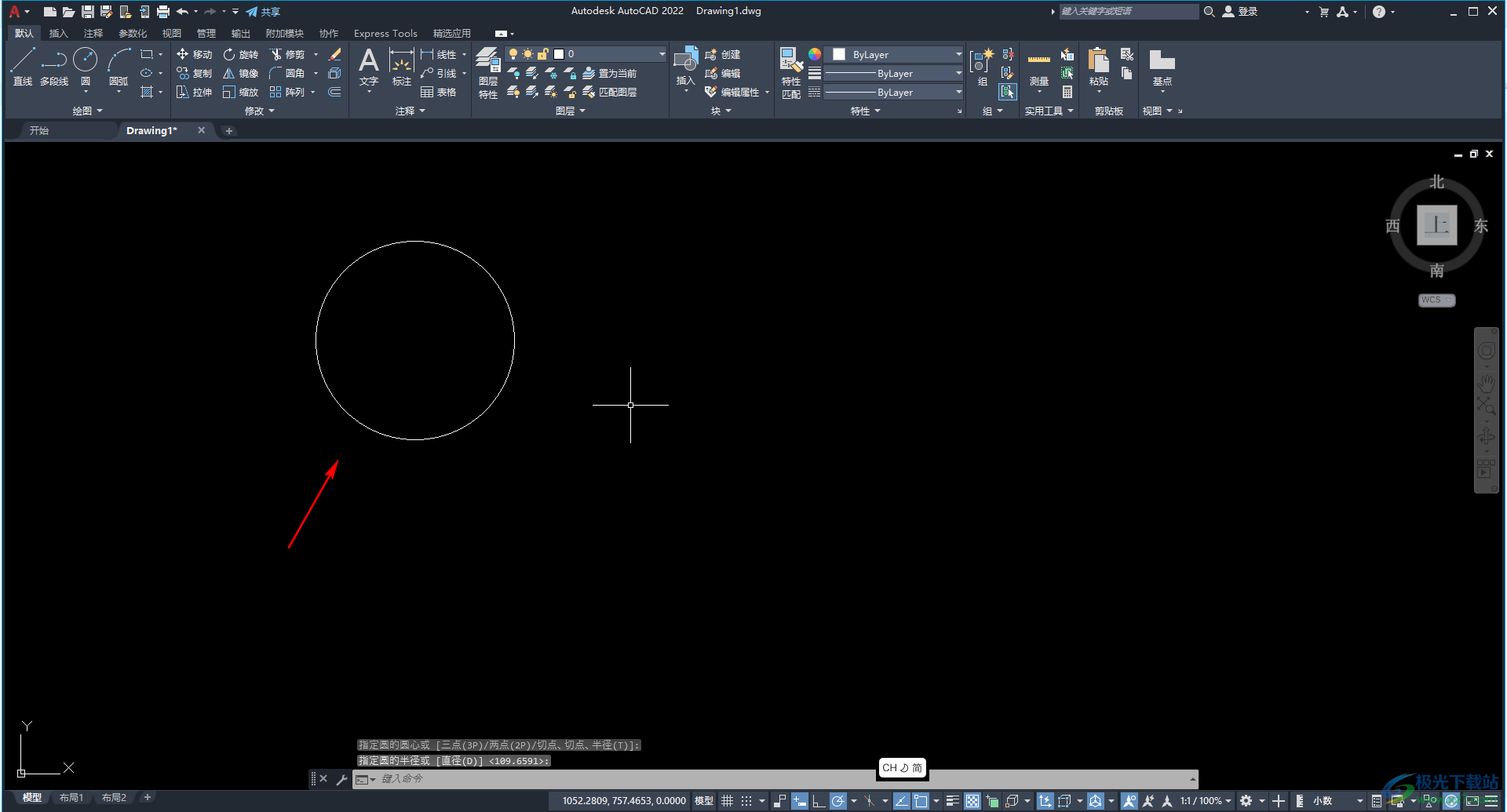This screenshot has width=1507, height=812.
Task: Click the Move (移动) tool
Action: (194, 54)
